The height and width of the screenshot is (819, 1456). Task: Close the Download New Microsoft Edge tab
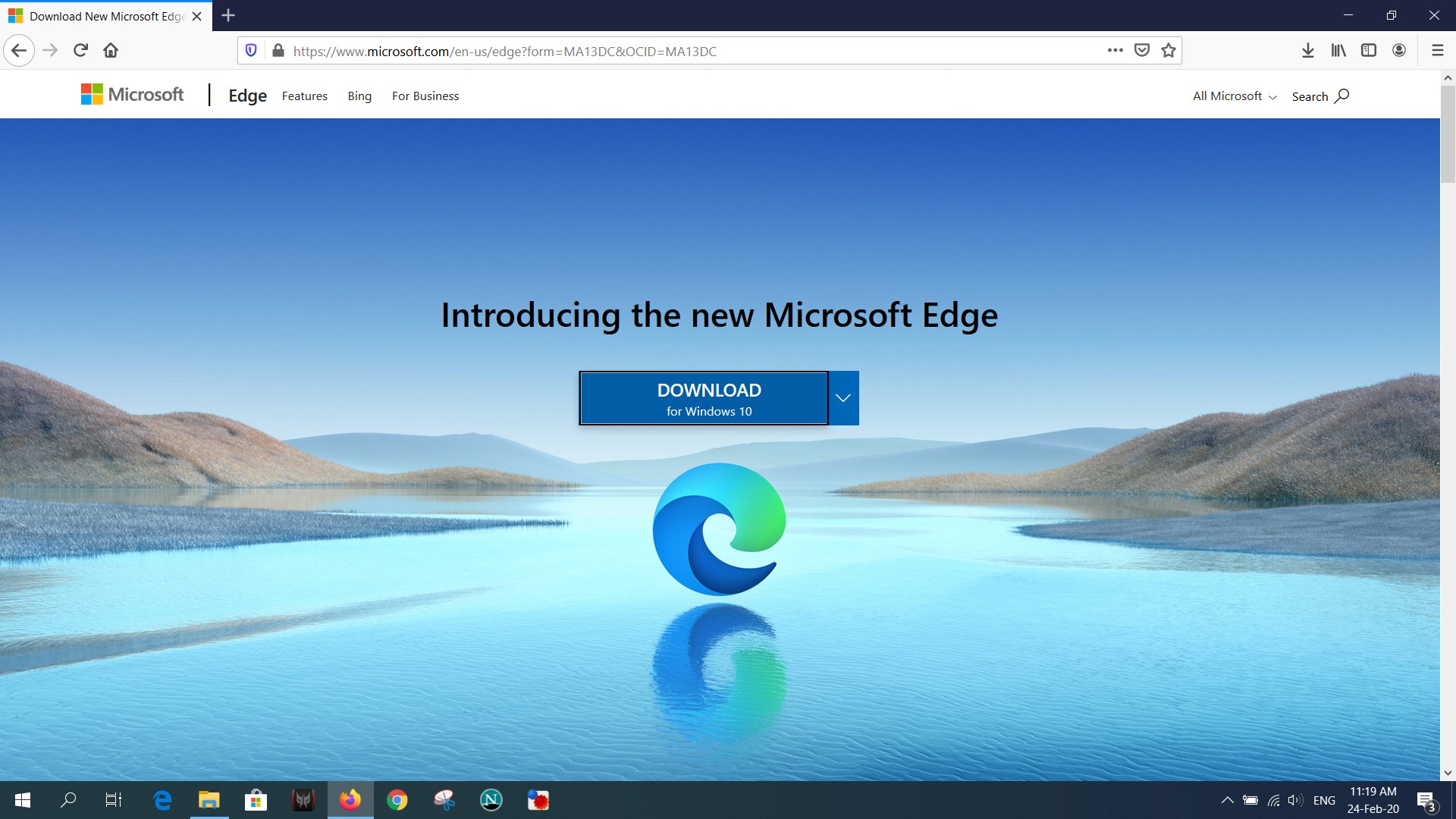click(196, 16)
